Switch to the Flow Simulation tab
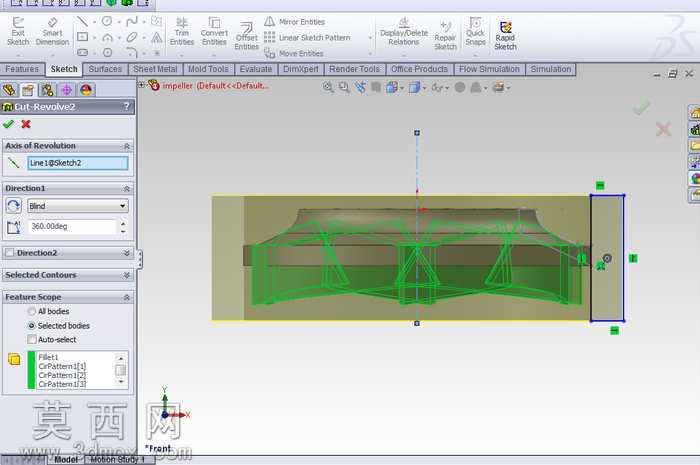The width and height of the screenshot is (700, 465). pyautogui.click(x=489, y=69)
